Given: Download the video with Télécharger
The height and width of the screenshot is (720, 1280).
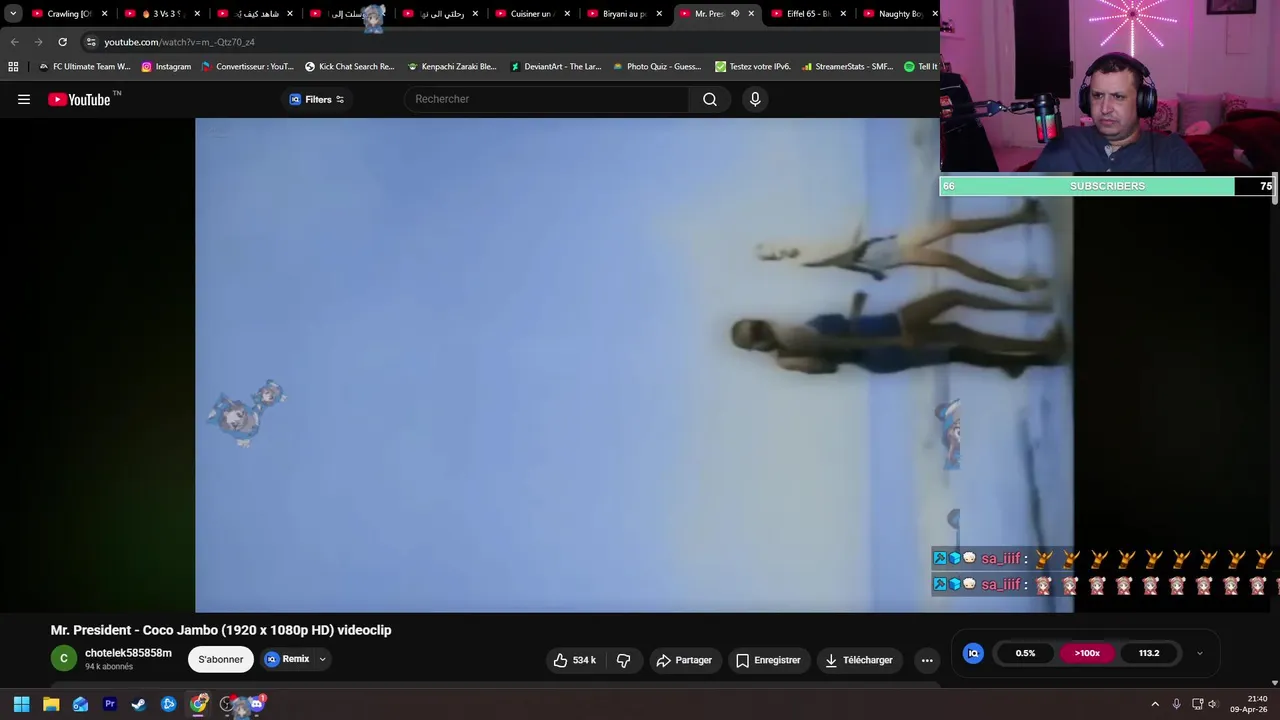Looking at the screenshot, I should click(858, 660).
